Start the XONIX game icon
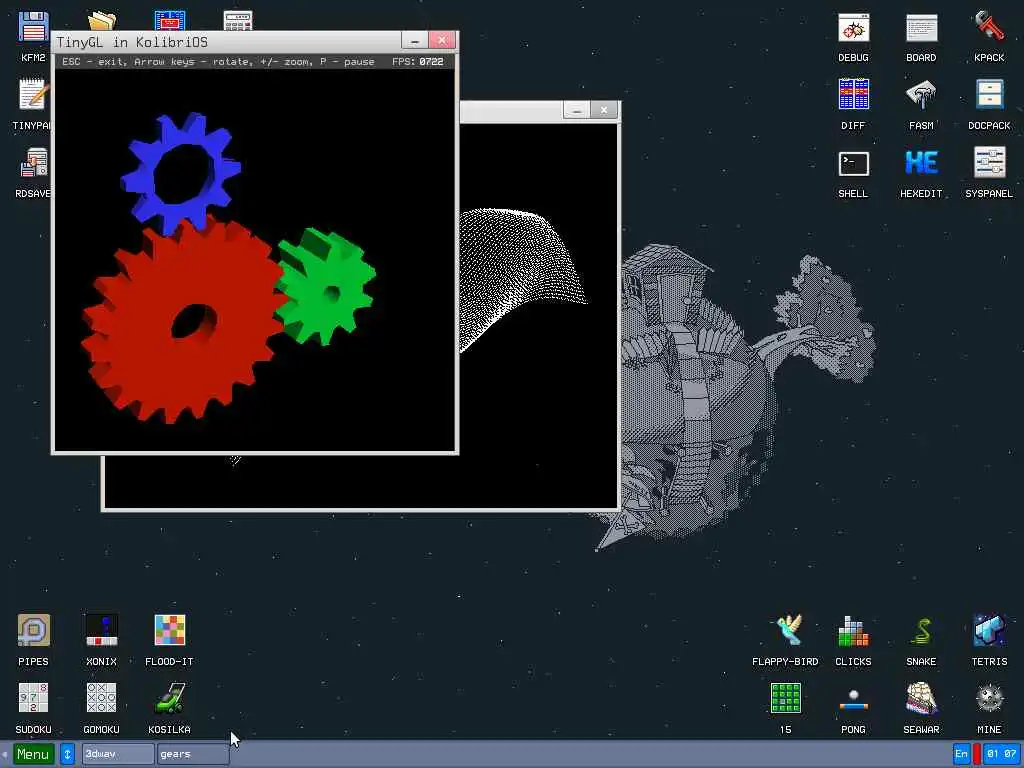This screenshot has height=768, width=1024. tap(101, 631)
